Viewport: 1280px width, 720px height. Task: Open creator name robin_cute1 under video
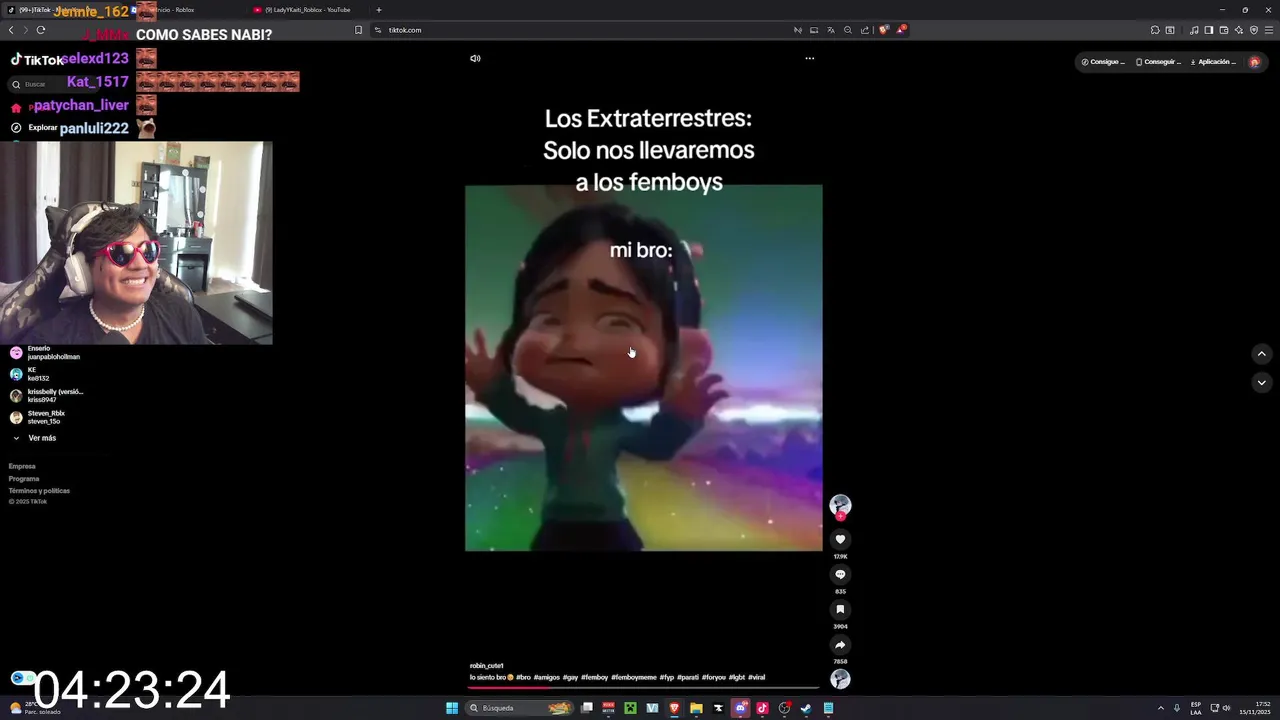(x=487, y=666)
